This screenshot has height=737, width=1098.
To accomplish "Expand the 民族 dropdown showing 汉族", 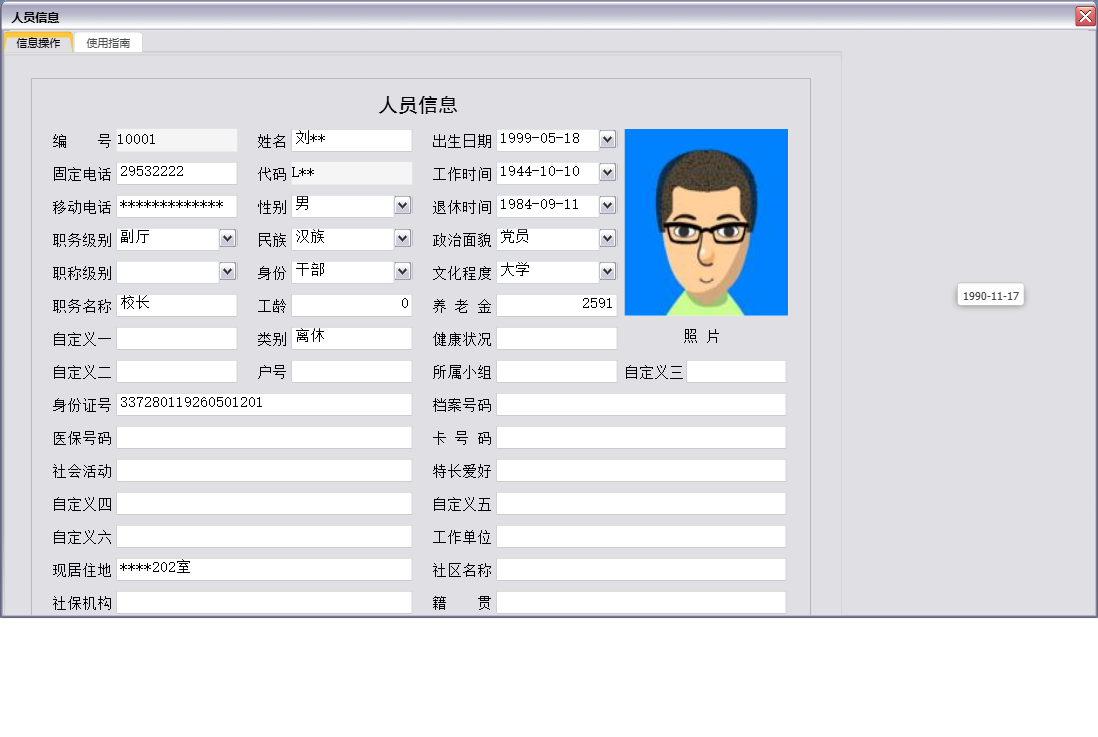I will 400,238.
